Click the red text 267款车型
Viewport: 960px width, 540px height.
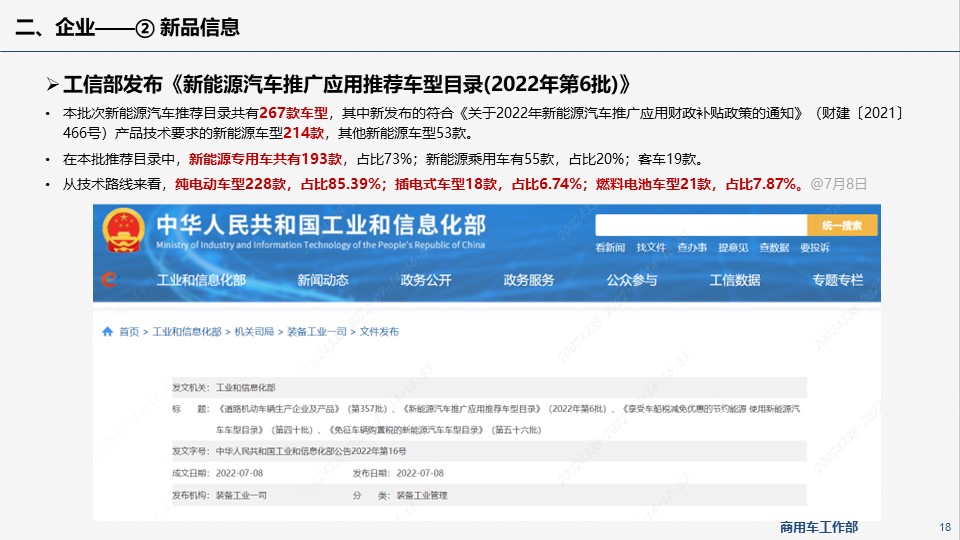[x=293, y=113]
